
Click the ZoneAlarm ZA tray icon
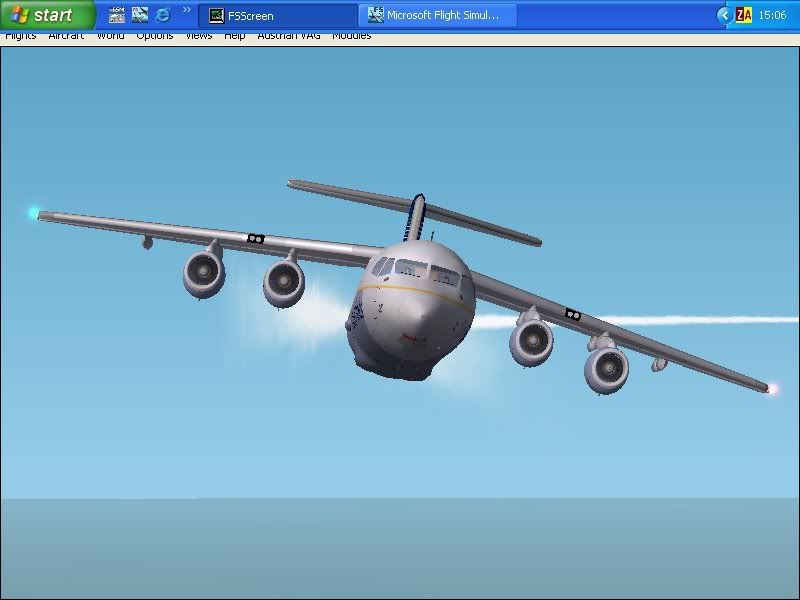click(743, 15)
